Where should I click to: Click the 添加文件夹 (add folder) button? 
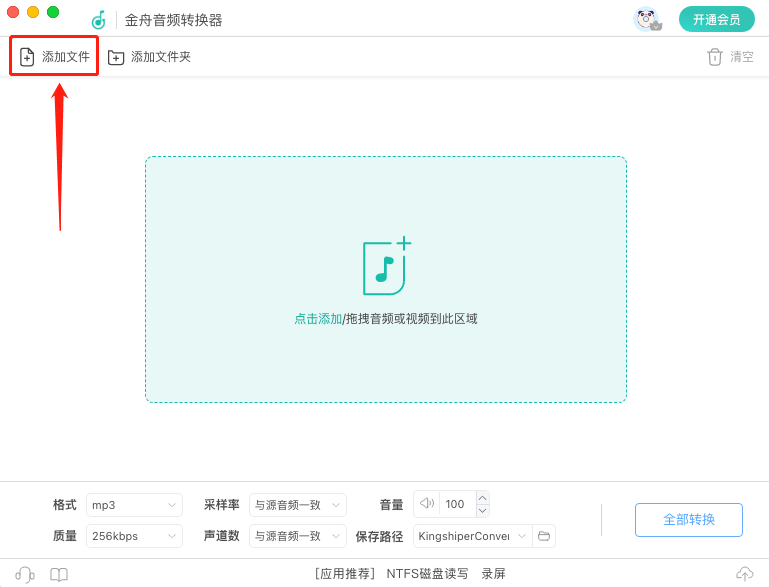(149, 57)
